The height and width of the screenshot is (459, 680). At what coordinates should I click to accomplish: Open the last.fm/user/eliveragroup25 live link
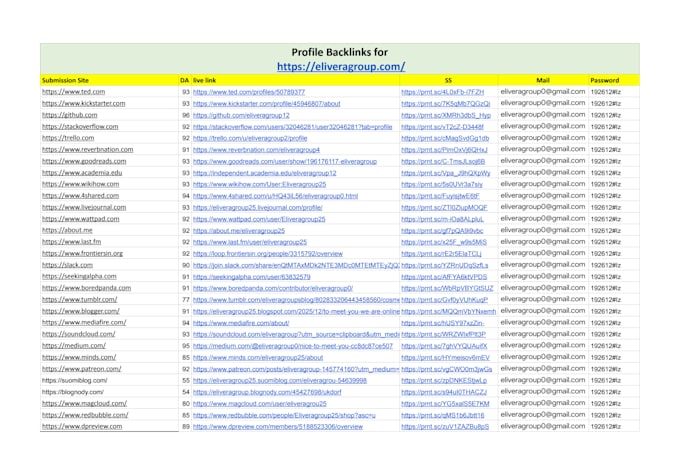250,242
